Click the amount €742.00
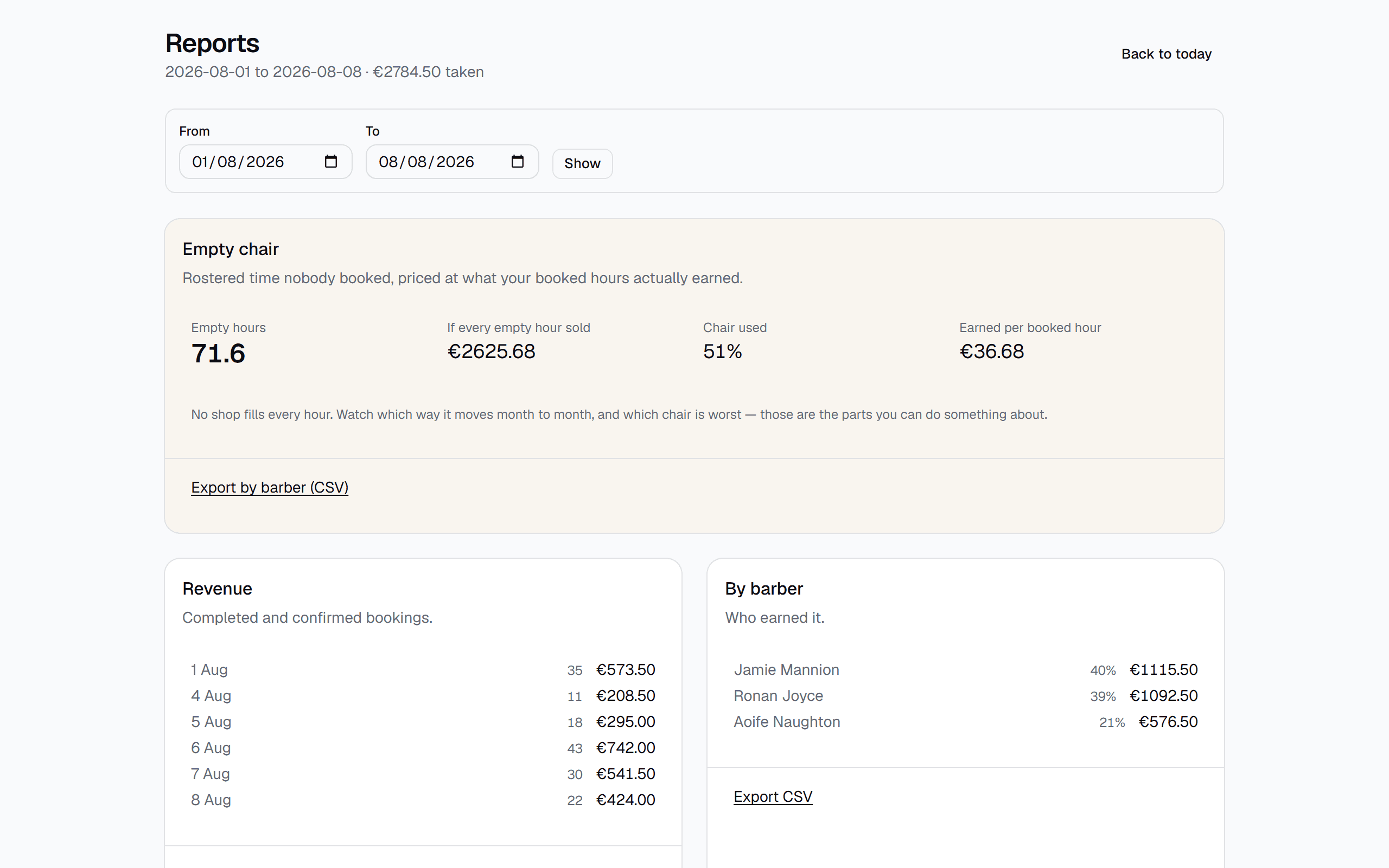Screen dimensions: 1389x868 (626, 748)
